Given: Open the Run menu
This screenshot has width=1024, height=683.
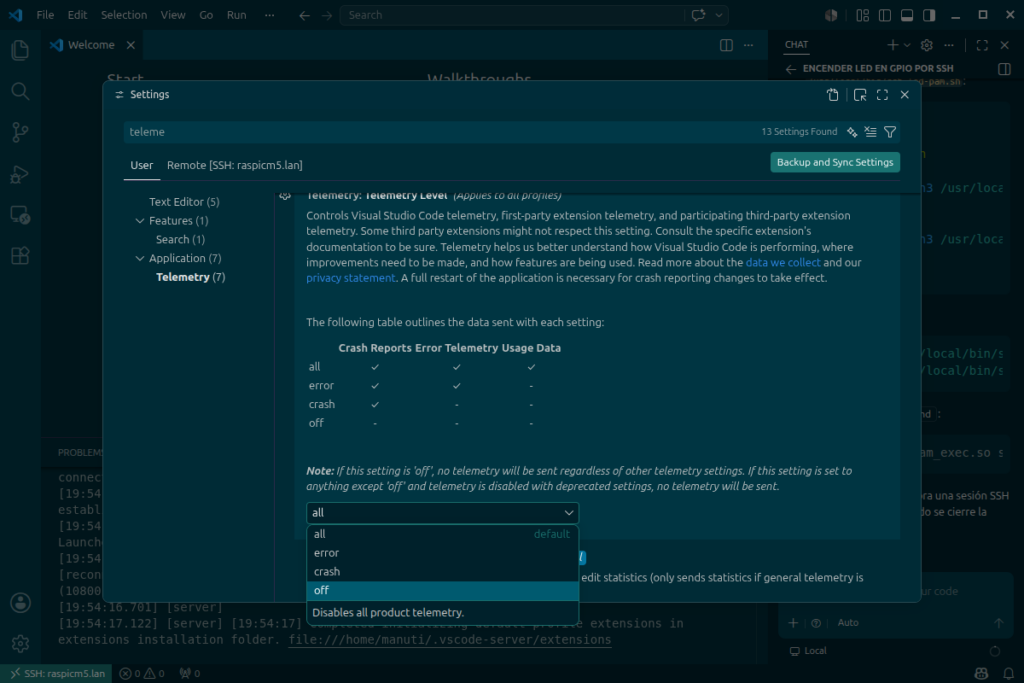Looking at the screenshot, I should 236,15.
